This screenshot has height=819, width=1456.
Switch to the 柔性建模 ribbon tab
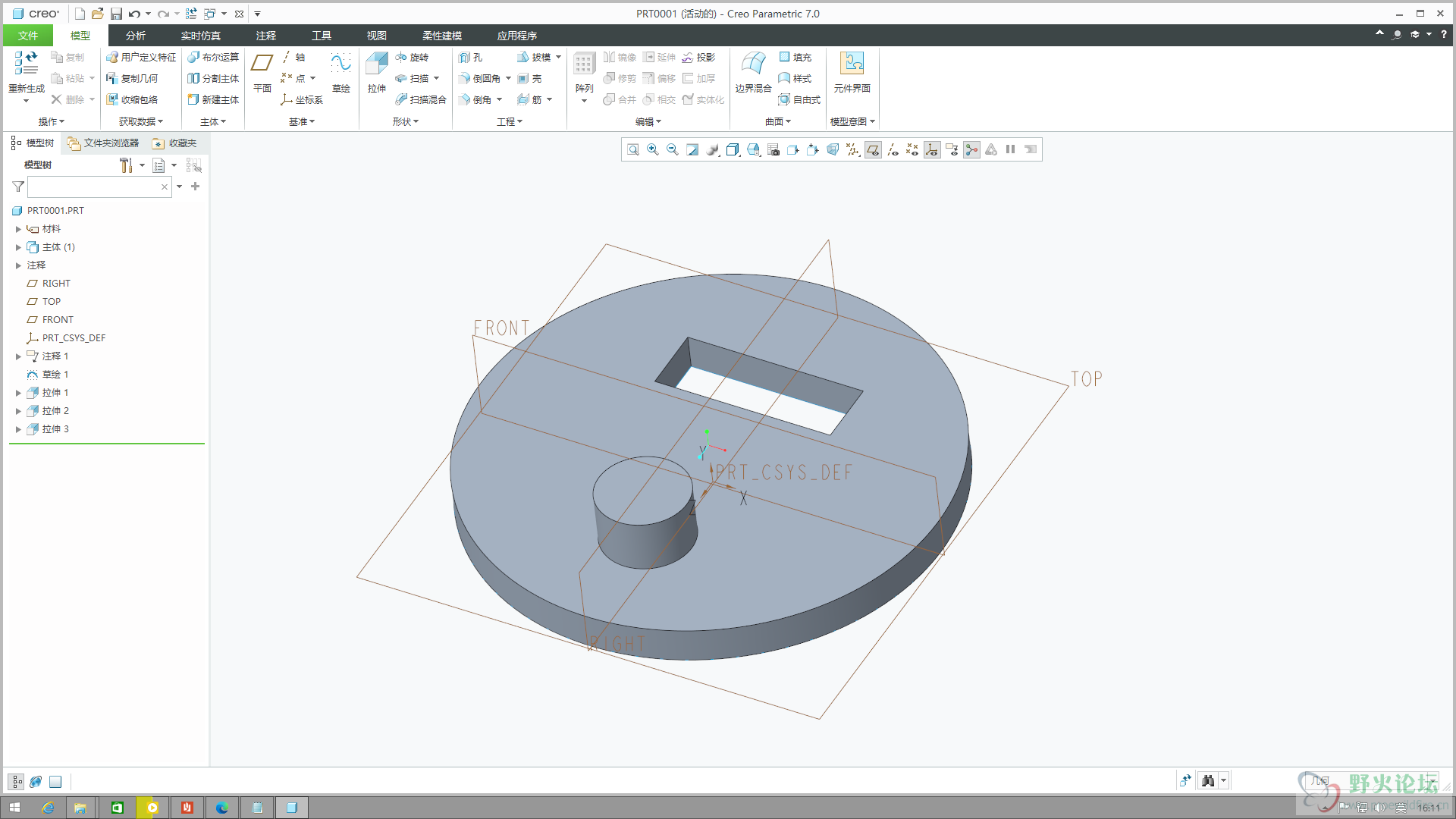pos(442,36)
